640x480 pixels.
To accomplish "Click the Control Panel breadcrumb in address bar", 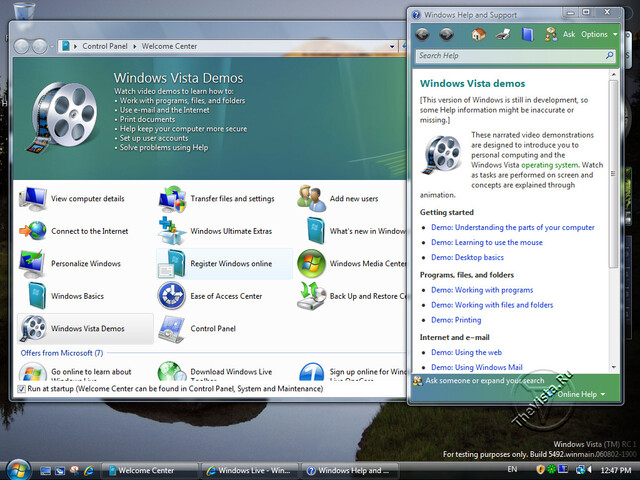I will [x=105, y=47].
